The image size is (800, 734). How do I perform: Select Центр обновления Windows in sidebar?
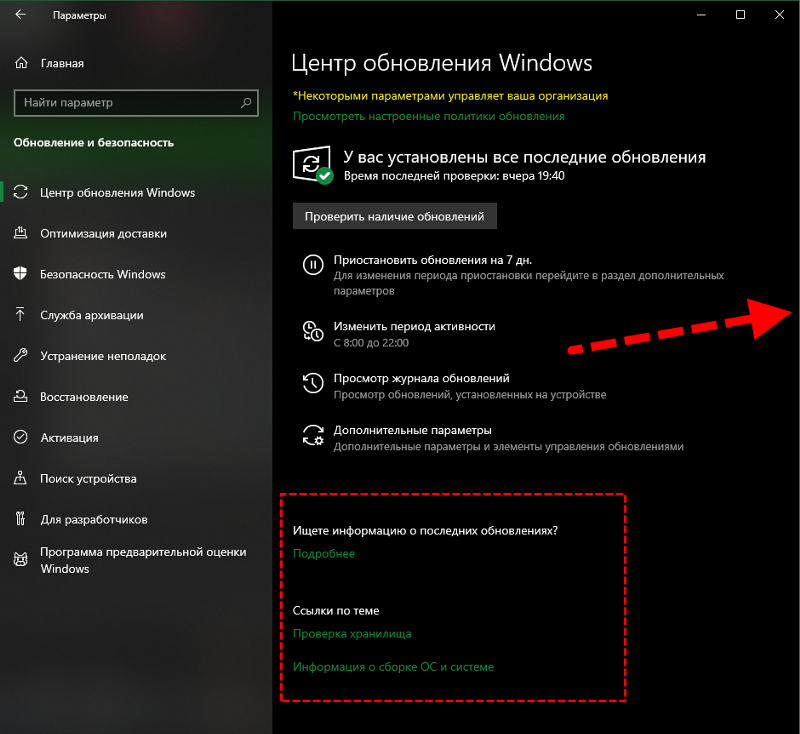[x=117, y=193]
